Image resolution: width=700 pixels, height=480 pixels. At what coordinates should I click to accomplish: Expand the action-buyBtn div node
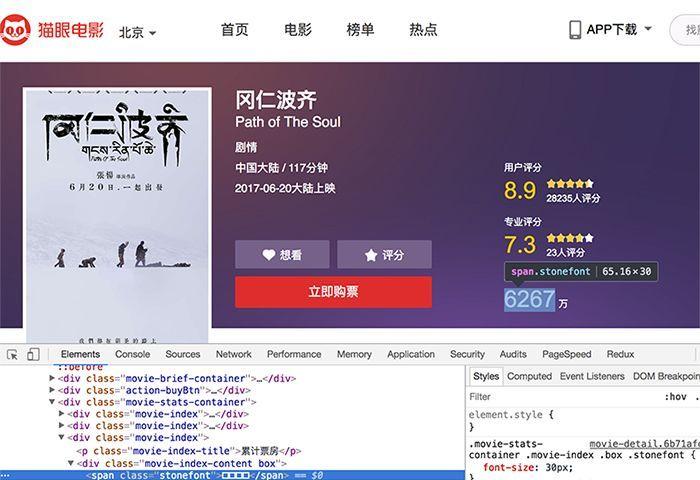pos(52,390)
